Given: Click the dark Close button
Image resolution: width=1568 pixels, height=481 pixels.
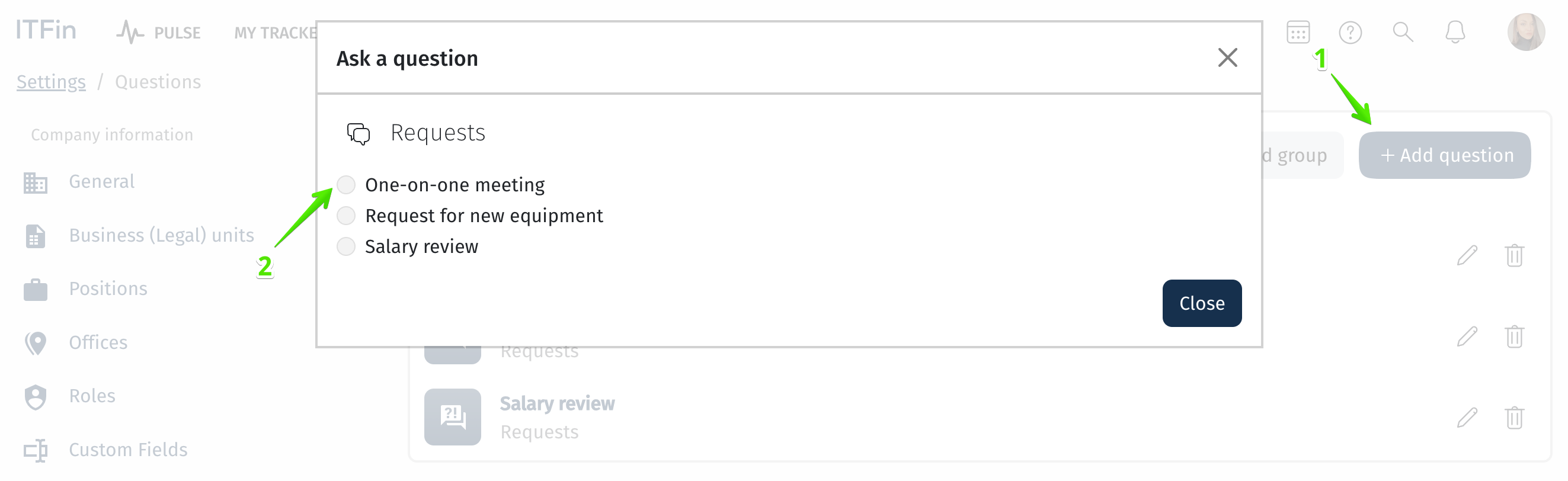Looking at the screenshot, I should click(x=1202, y=303).
